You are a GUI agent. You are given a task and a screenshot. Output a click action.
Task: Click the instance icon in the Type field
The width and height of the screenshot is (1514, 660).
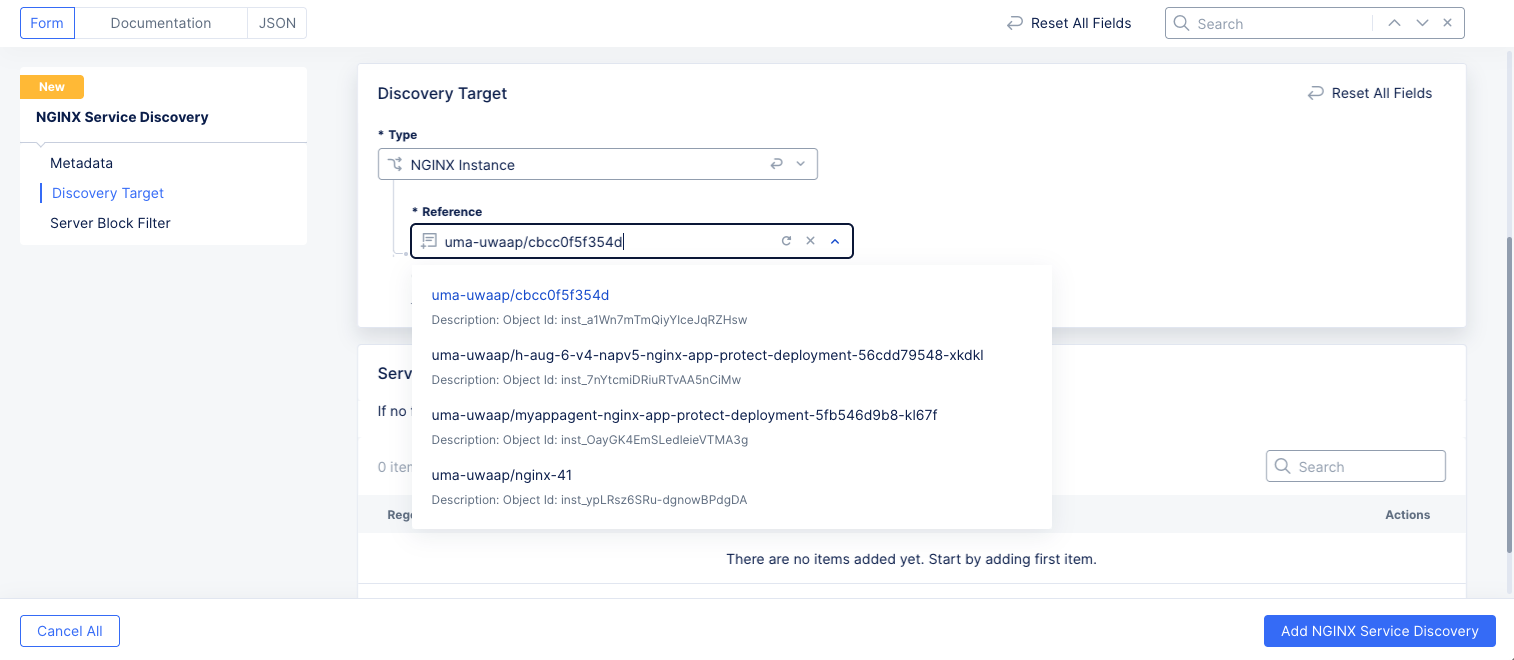tap(397, 163)
